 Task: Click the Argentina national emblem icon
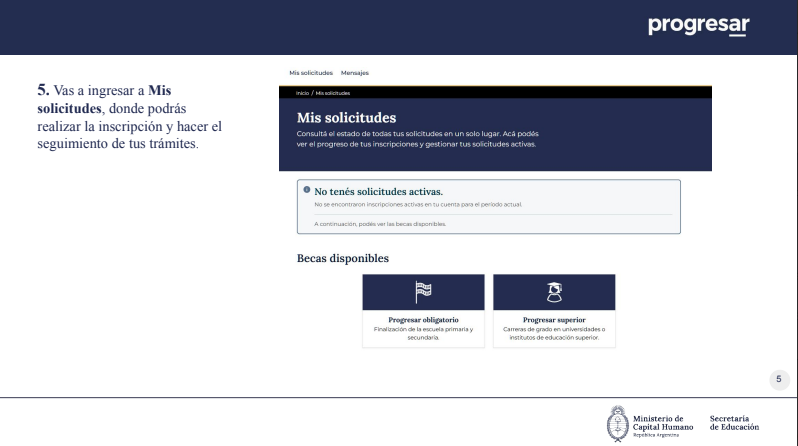[618, 418]
